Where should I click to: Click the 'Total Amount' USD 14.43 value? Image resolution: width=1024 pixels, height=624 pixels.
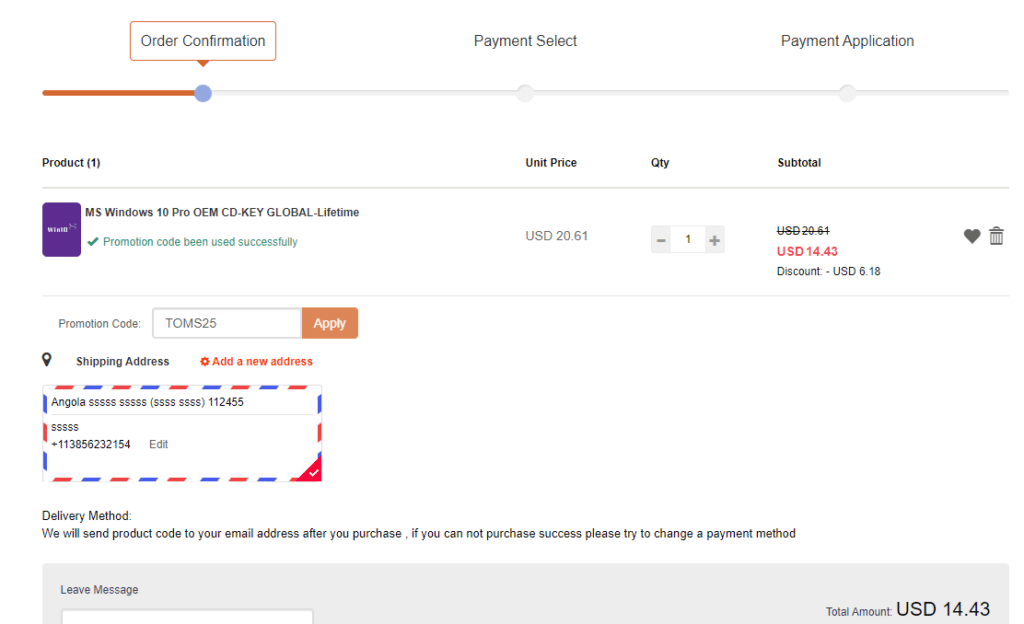tap(943, 609)
